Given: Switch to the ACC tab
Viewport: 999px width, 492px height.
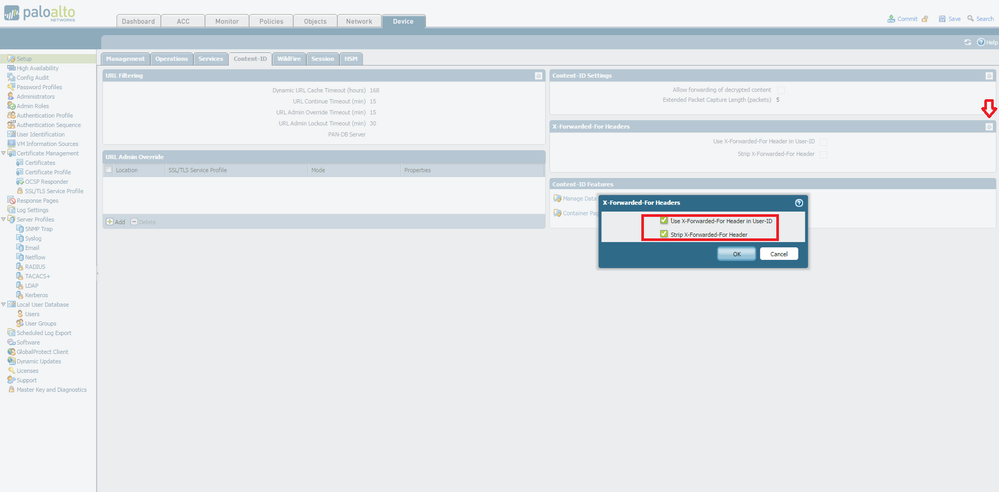Looking at the screenshot, I should tap(183, 21).
